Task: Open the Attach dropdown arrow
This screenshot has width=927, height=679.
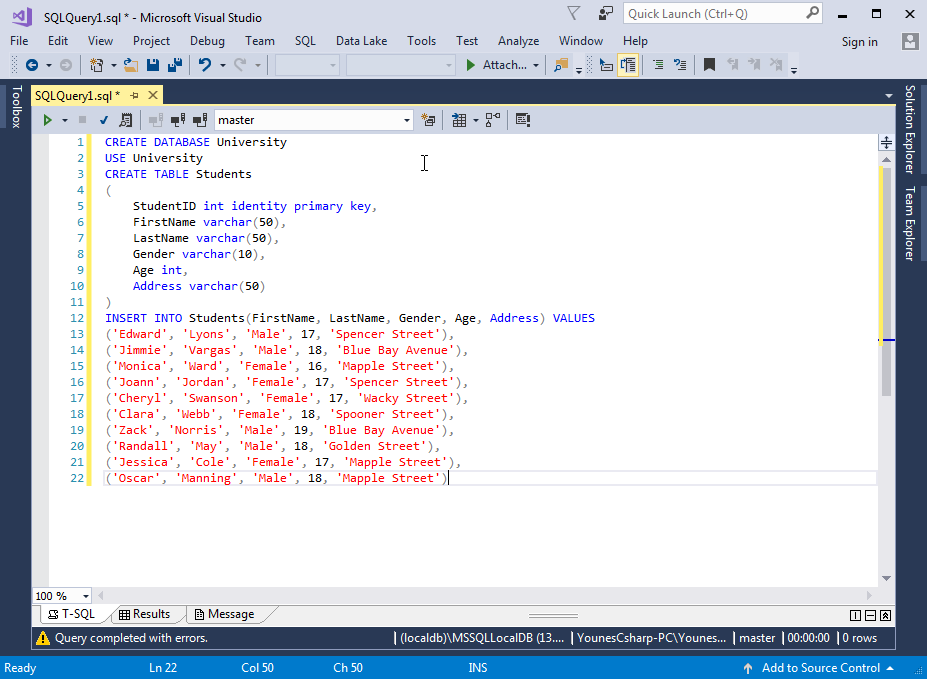Action: click(536, 65)
